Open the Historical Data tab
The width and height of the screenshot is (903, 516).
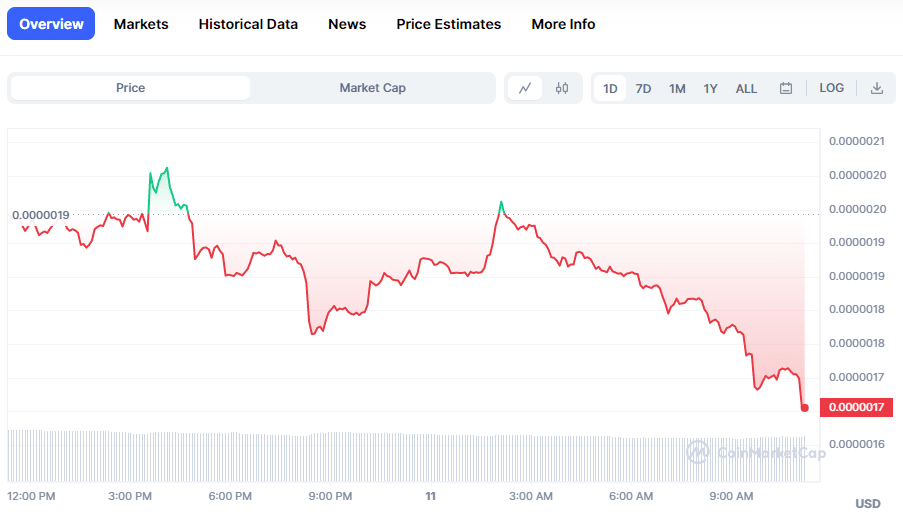click(x=248, y=24)
